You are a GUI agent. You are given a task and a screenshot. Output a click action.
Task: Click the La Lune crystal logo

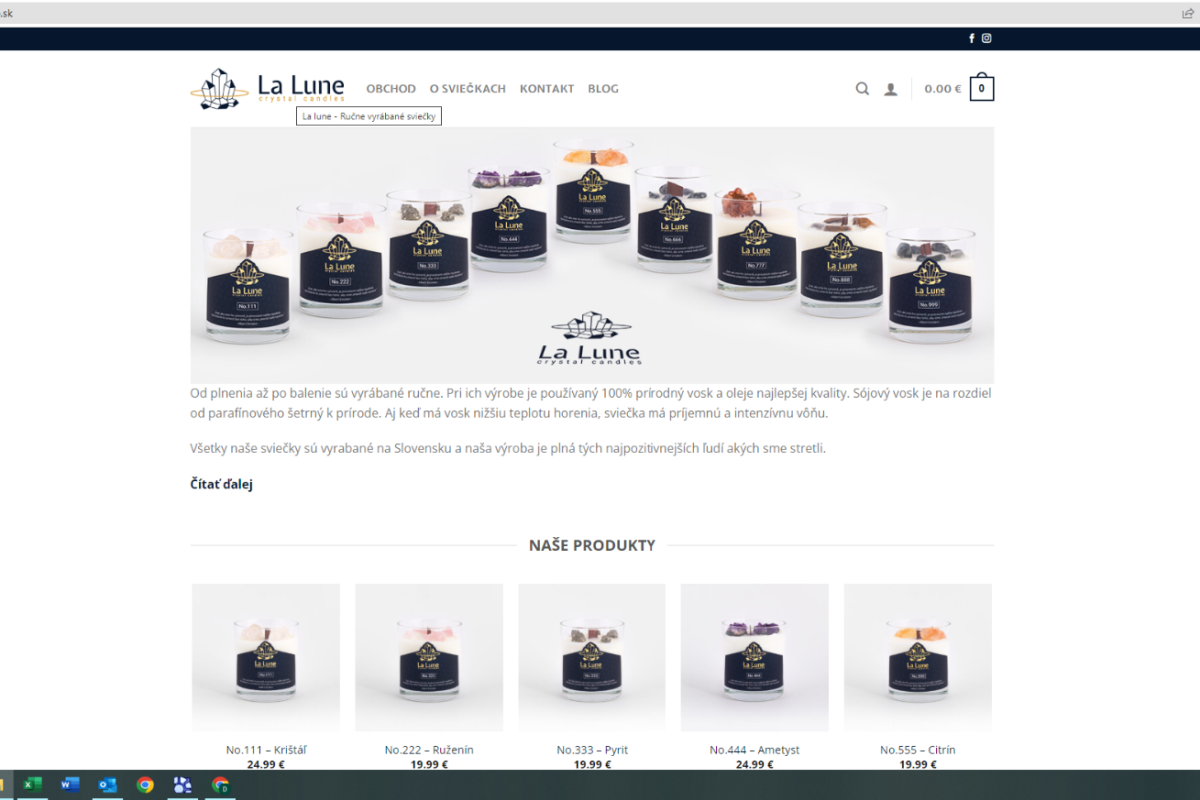pos(268,88)
